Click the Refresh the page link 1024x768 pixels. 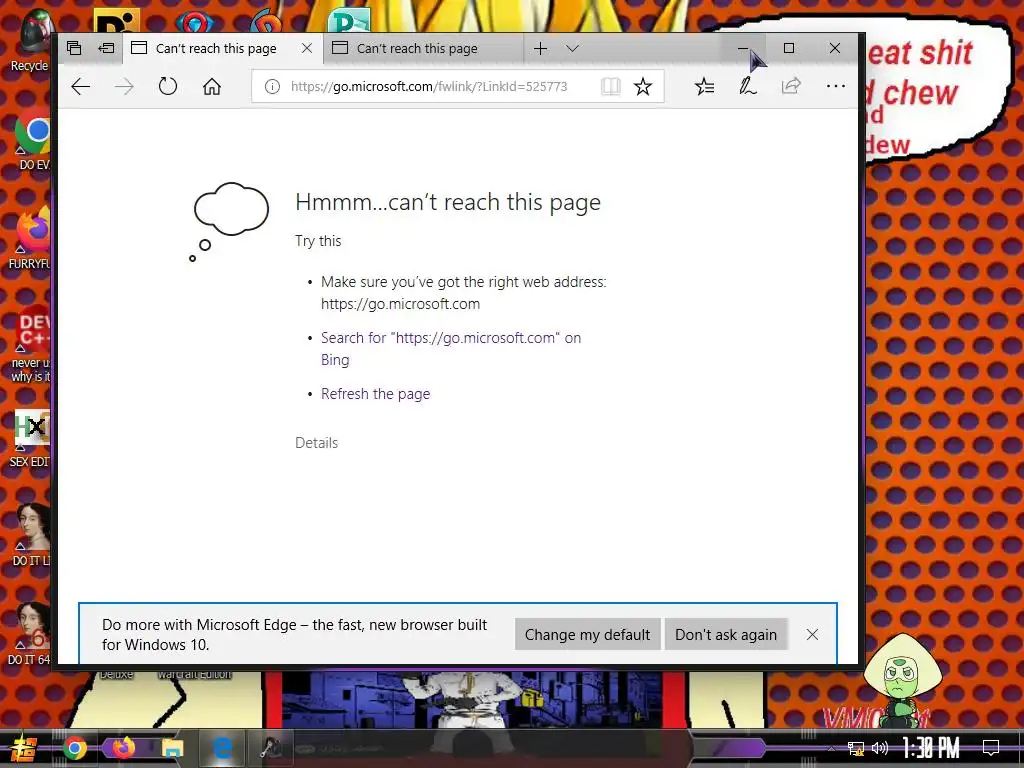(x=376, y=394)
